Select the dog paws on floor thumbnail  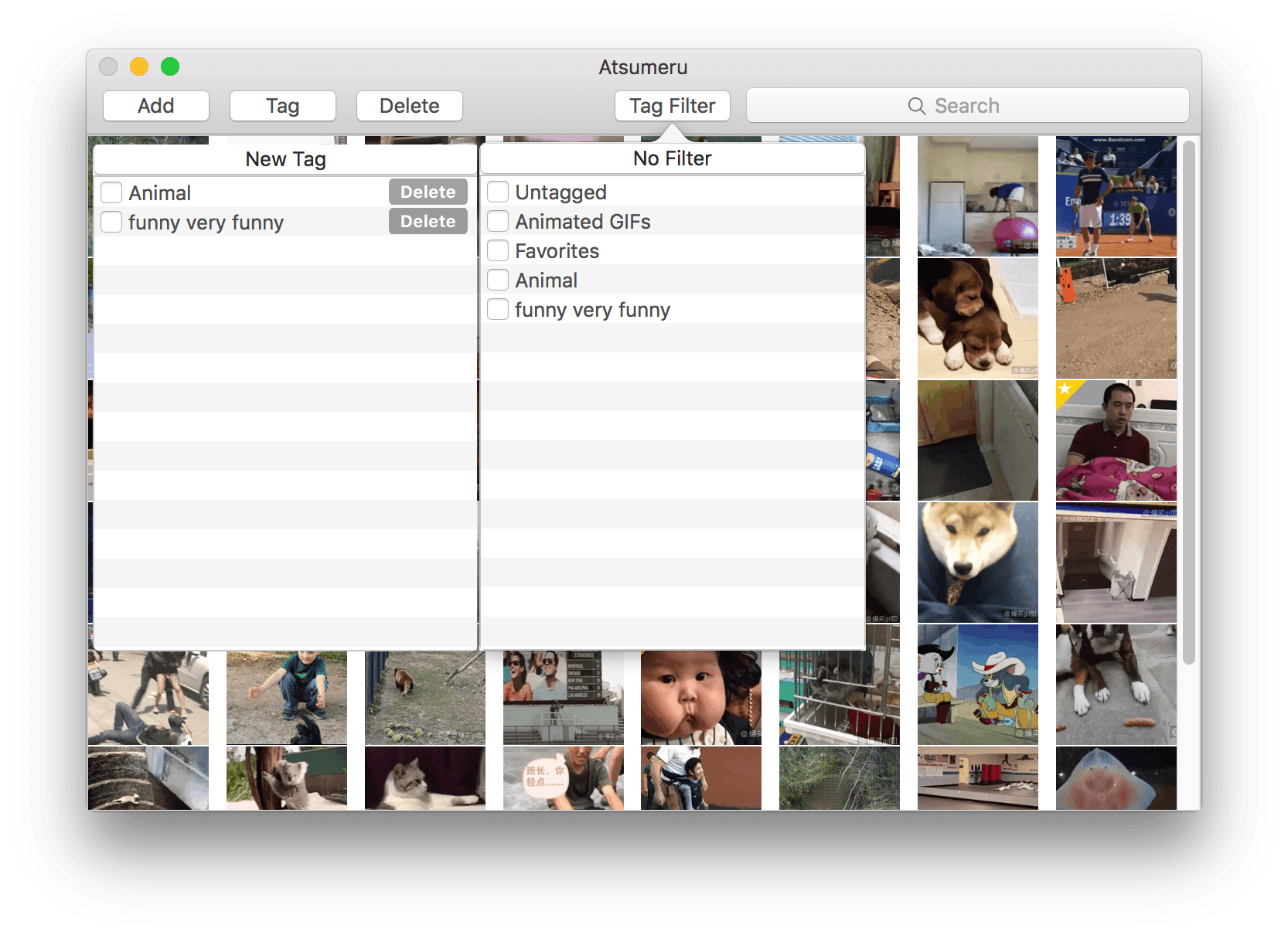pyautogui.click(x=1116, y=685)
